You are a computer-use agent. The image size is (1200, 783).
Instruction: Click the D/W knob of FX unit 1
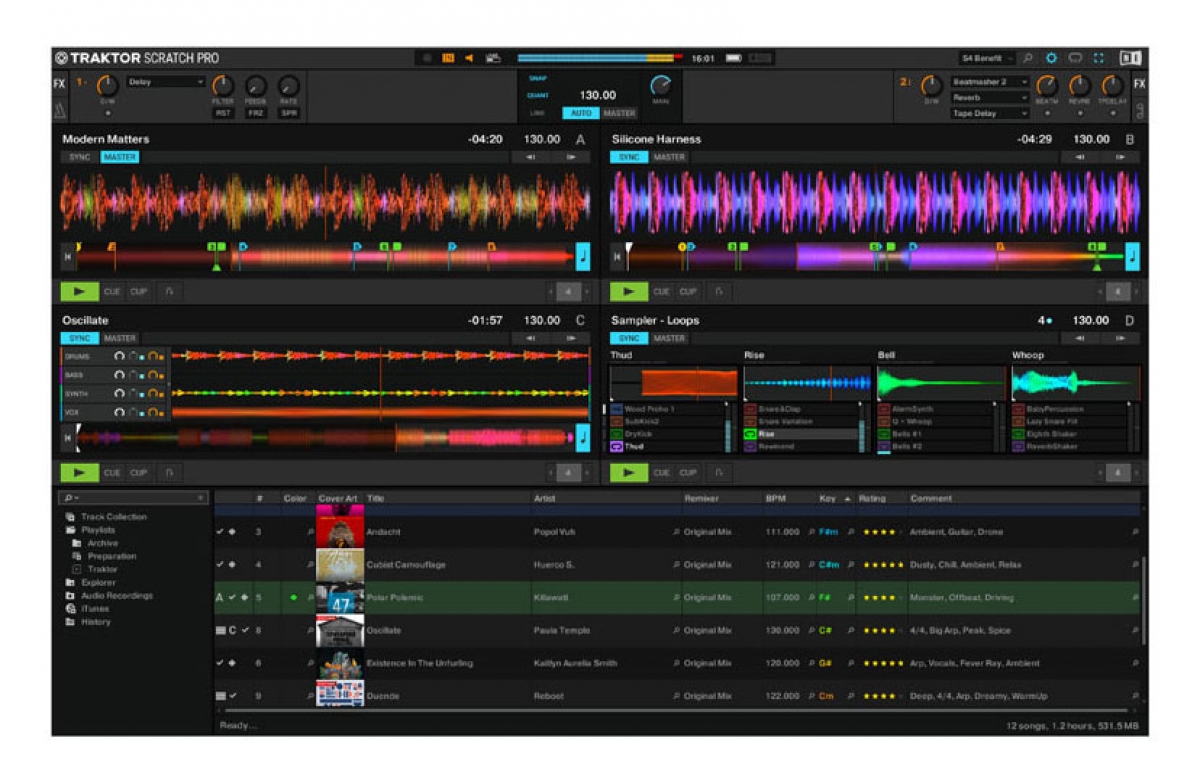107,86
